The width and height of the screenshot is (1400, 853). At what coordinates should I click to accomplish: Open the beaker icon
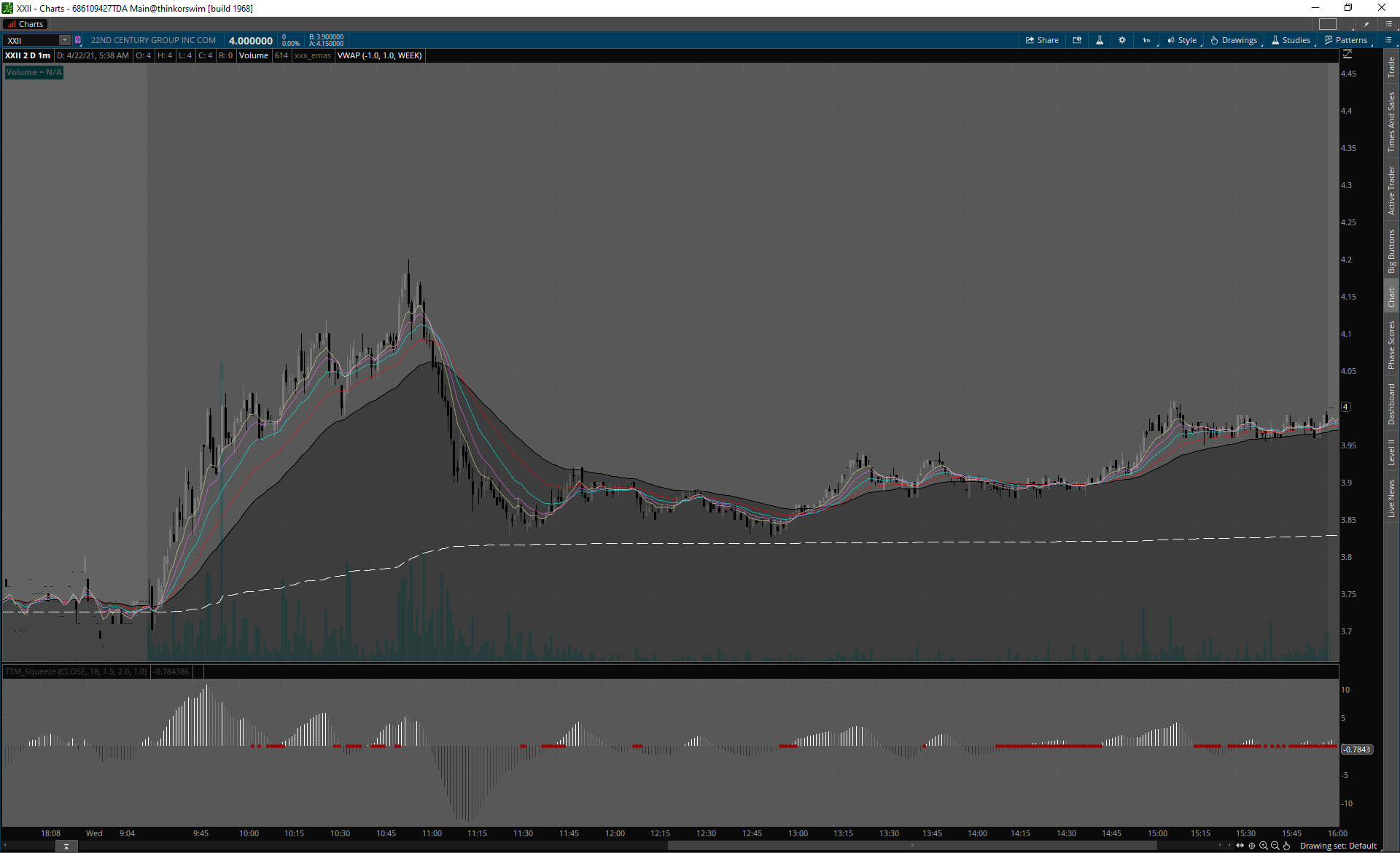tap(1100, 40)
